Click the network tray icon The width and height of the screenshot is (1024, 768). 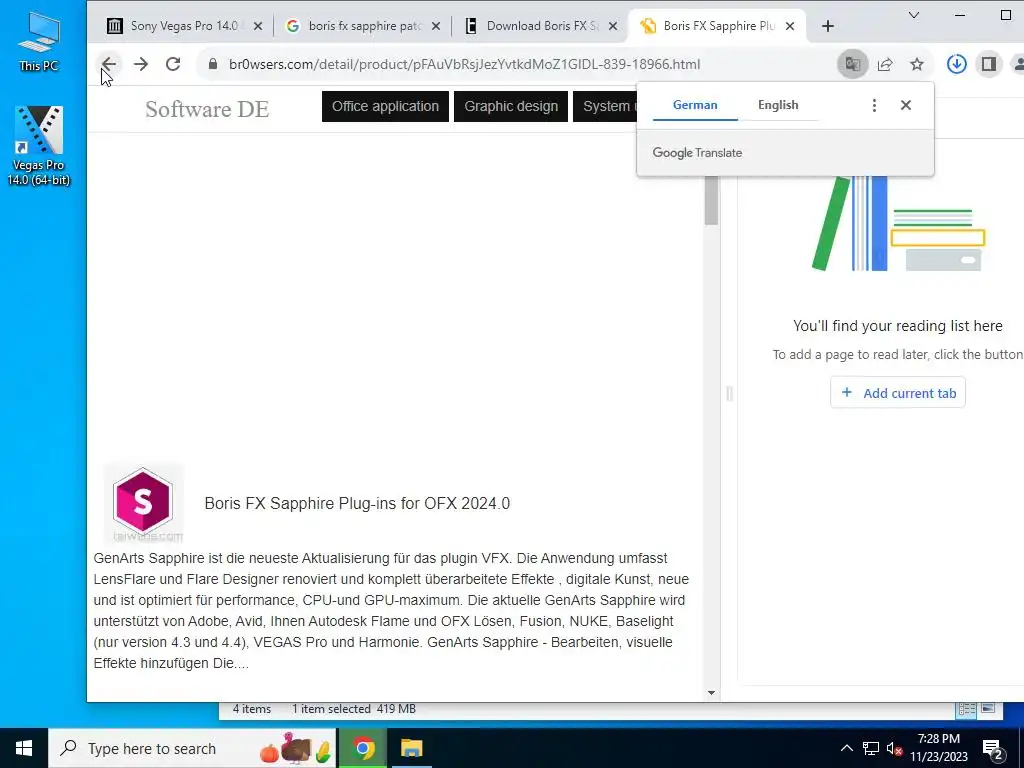click(x=871, y=748)
